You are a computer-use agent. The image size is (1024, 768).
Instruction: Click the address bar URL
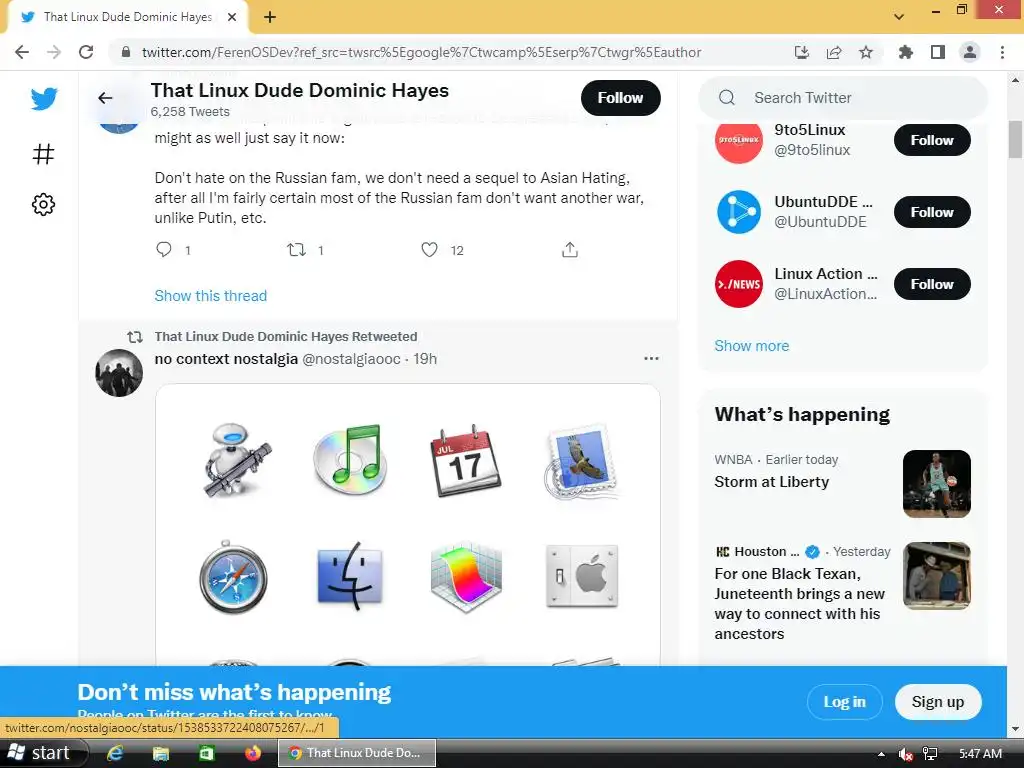pyautogui.click(x=421, y=52)
